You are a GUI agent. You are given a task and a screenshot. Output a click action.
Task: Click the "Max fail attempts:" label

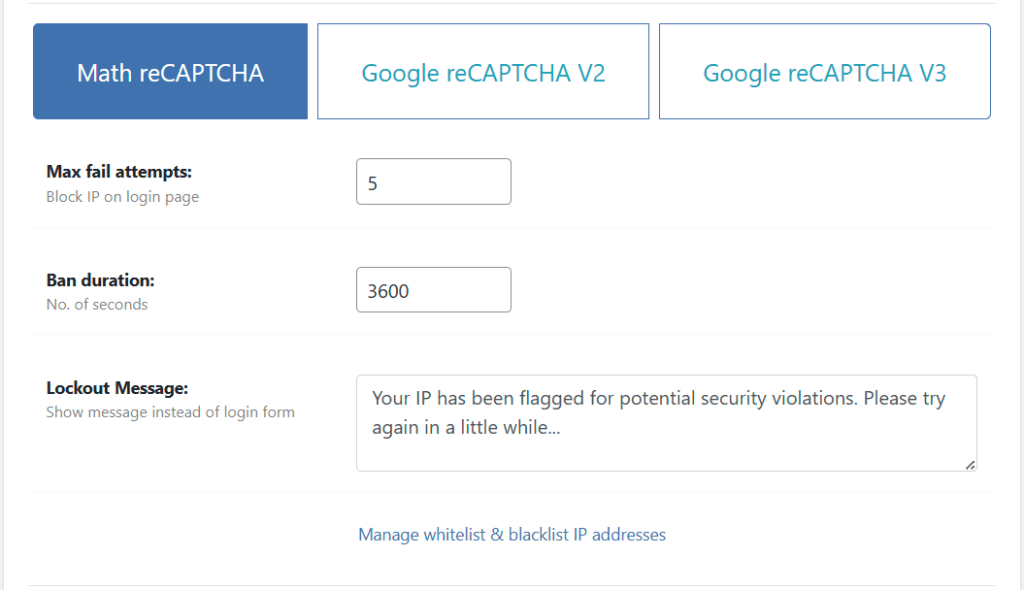pos(119,172)
